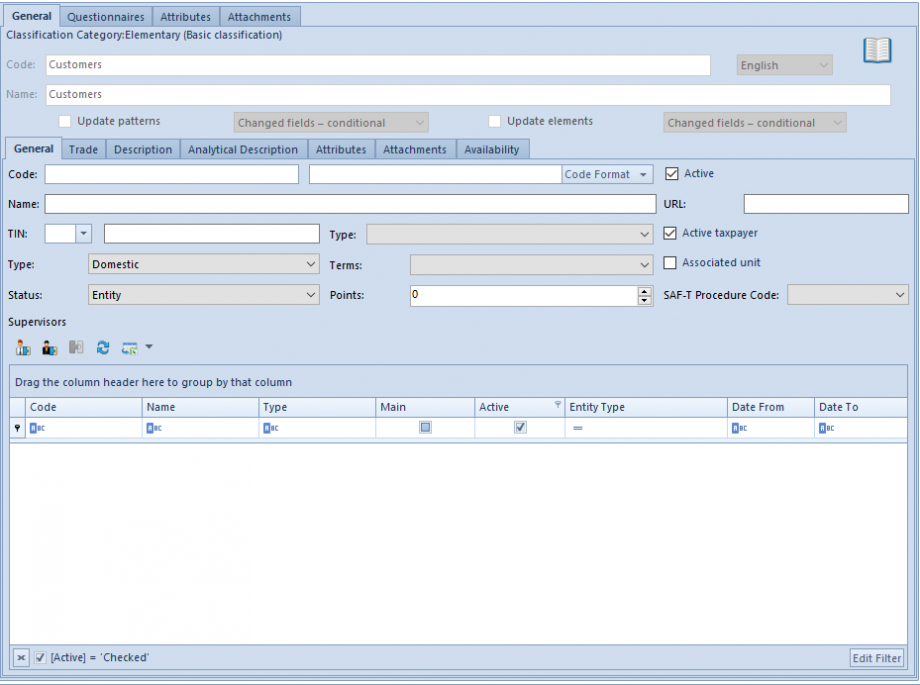
Task: Switch to the Questionnaires tab
Action: [105, 16]
